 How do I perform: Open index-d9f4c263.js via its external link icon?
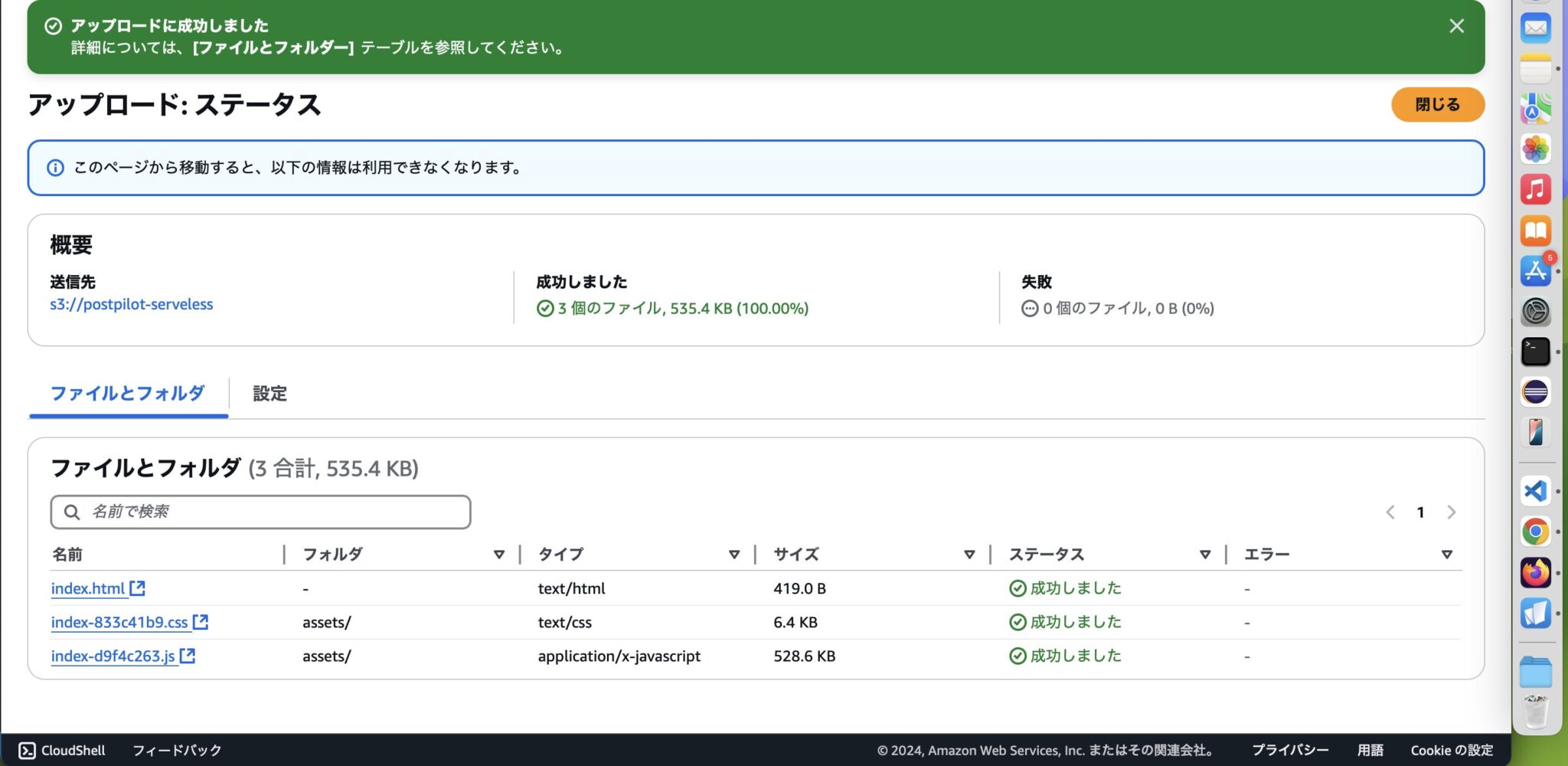(188, 656)
